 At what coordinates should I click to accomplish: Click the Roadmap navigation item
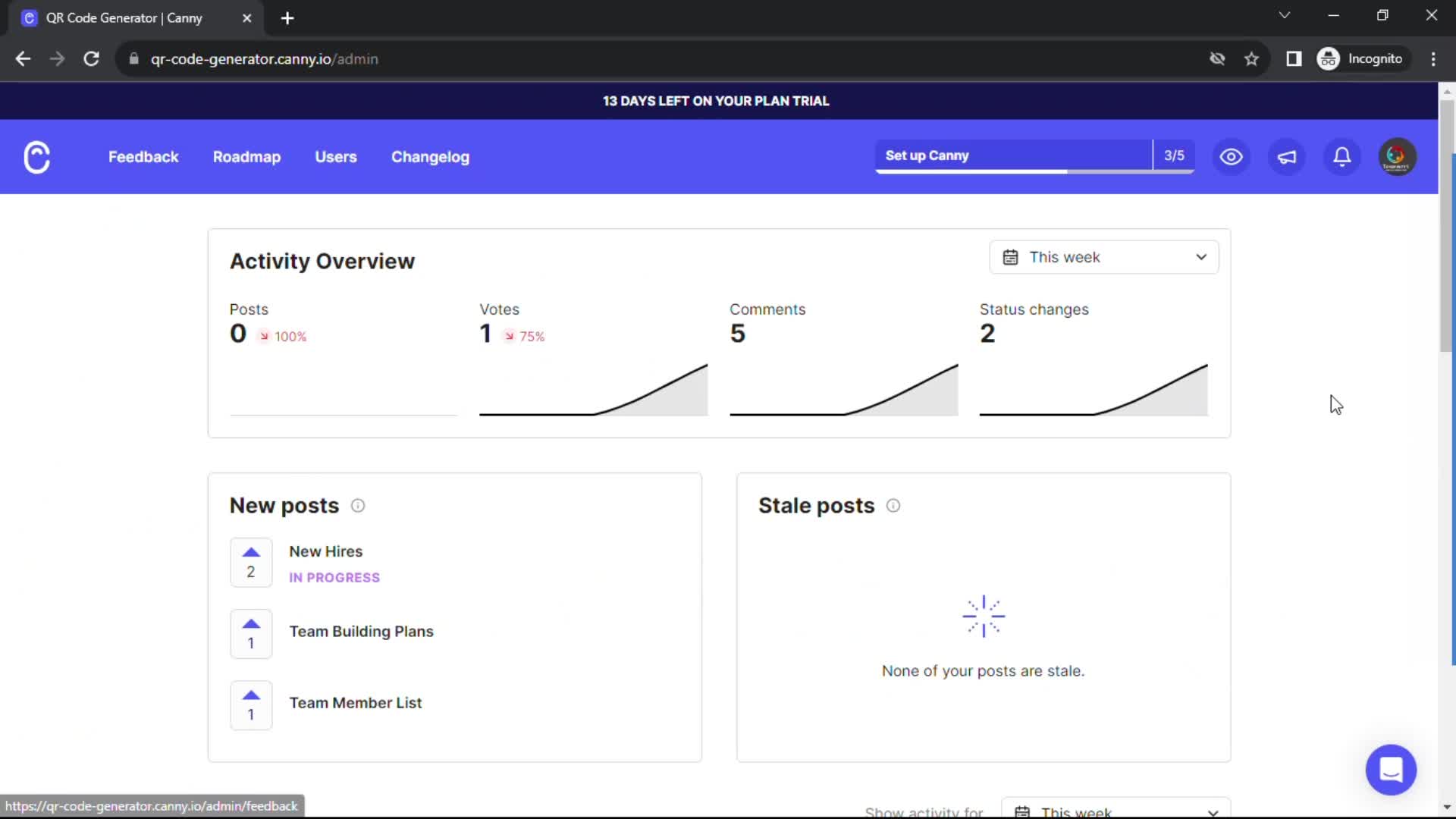tap(246, 156)
